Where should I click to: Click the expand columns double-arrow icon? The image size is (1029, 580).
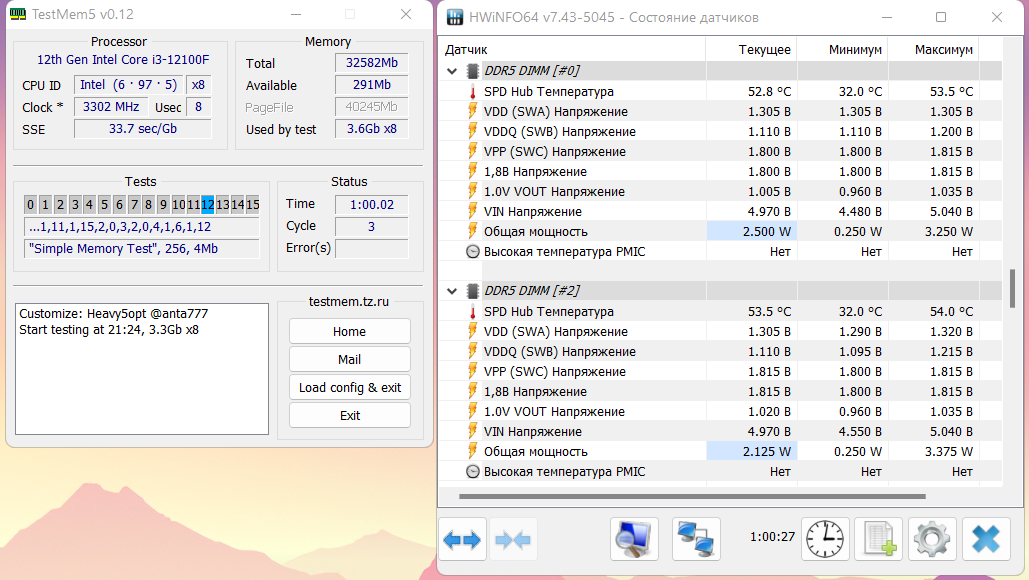pyautogui.click(x=462, y=539)
